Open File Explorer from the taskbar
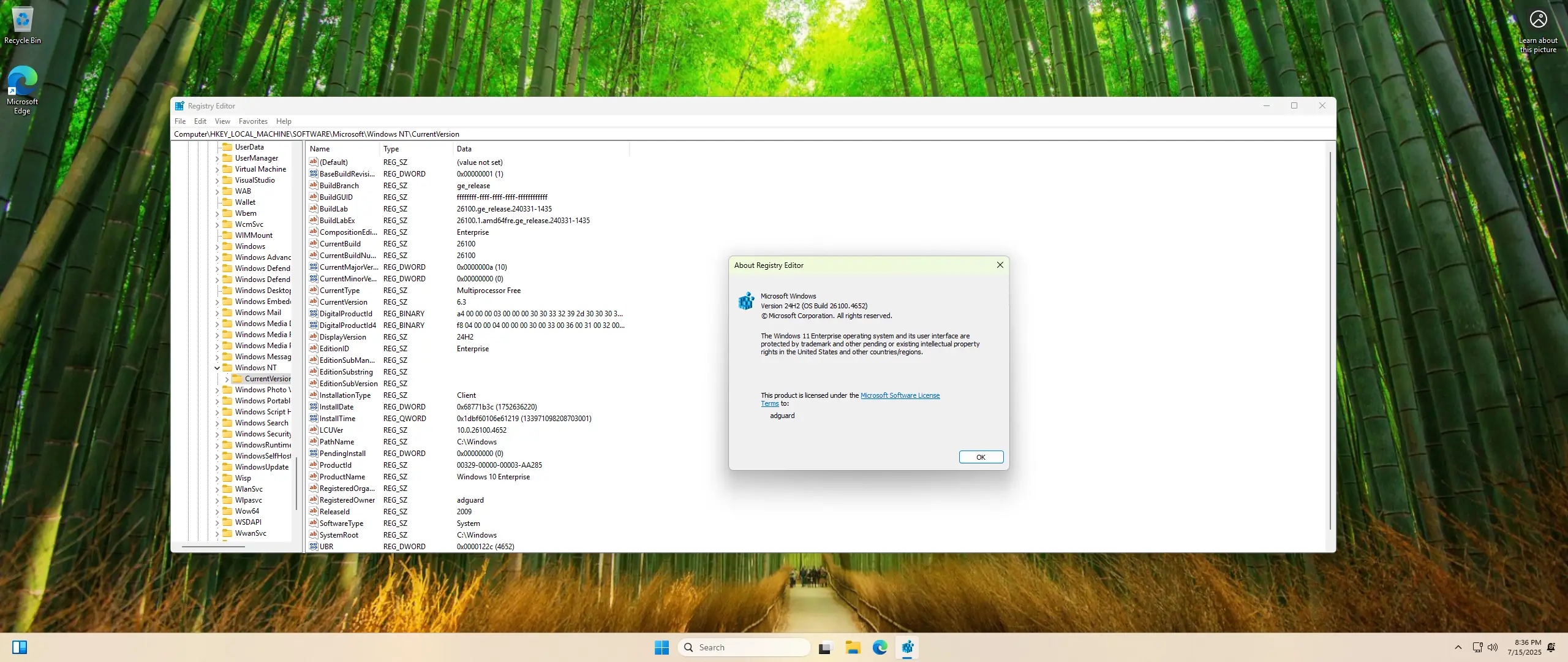The height and width of the screenshot is (662, 1568). (853, 647)
